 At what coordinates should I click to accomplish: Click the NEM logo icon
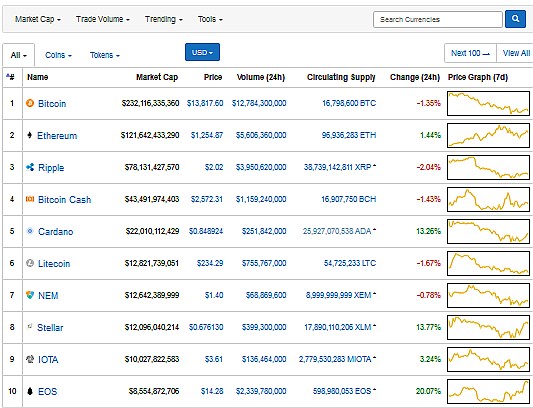pos(30,295)
